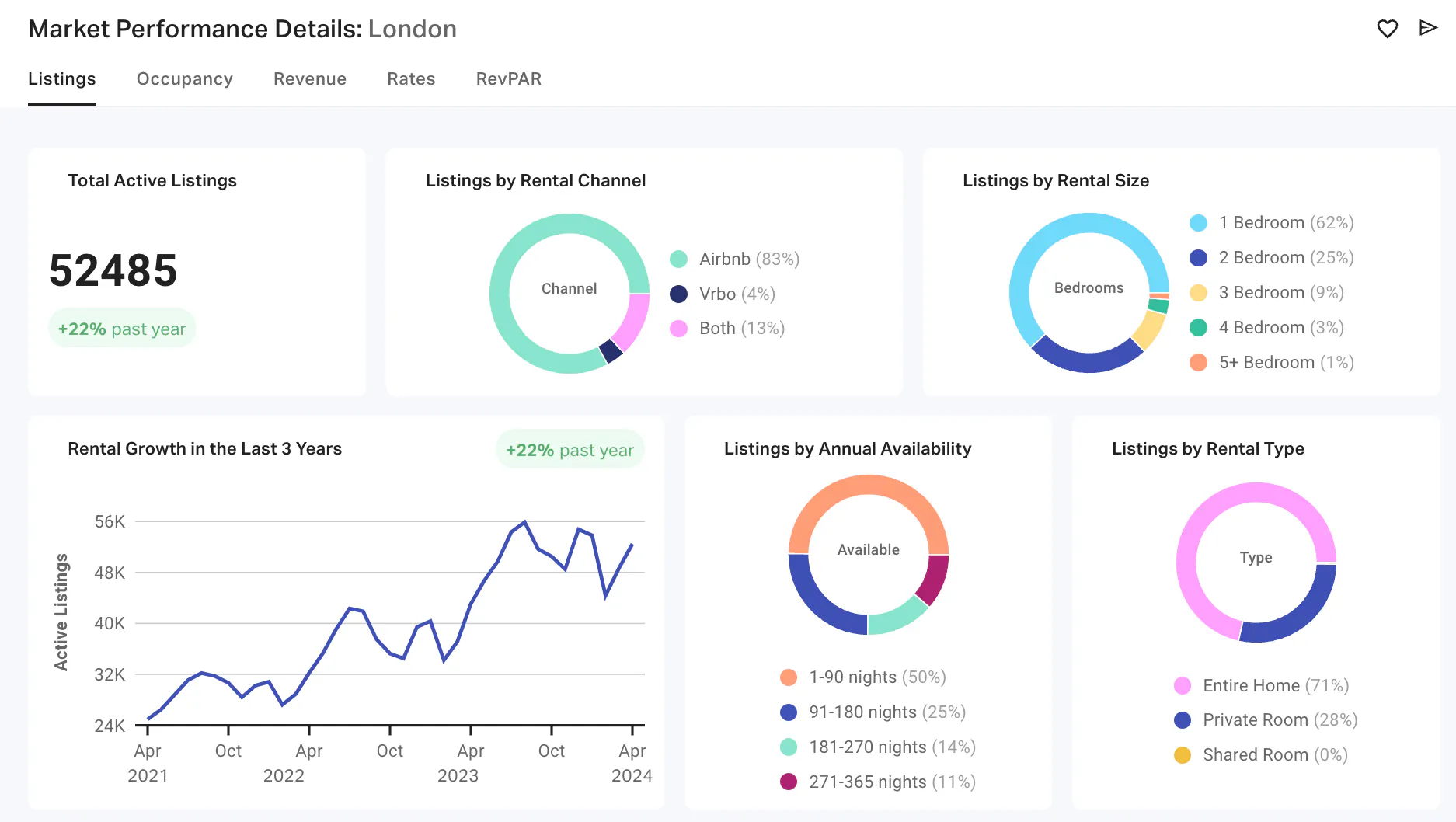
Task: Click the 2 Bedroom (25%) label
Action: pyautogui.click(x=1286, y=258)
